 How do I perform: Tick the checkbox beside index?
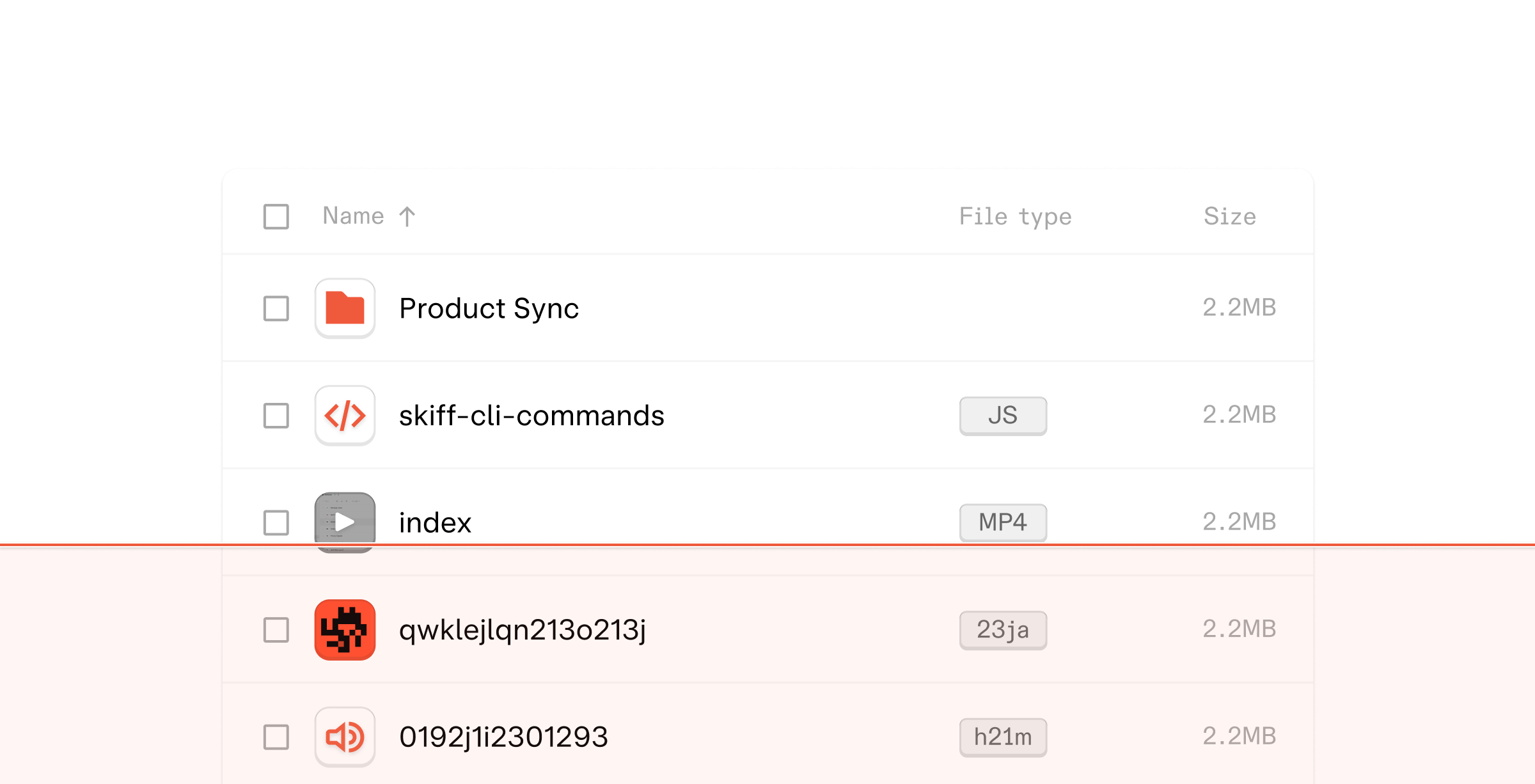pos(276,522)
